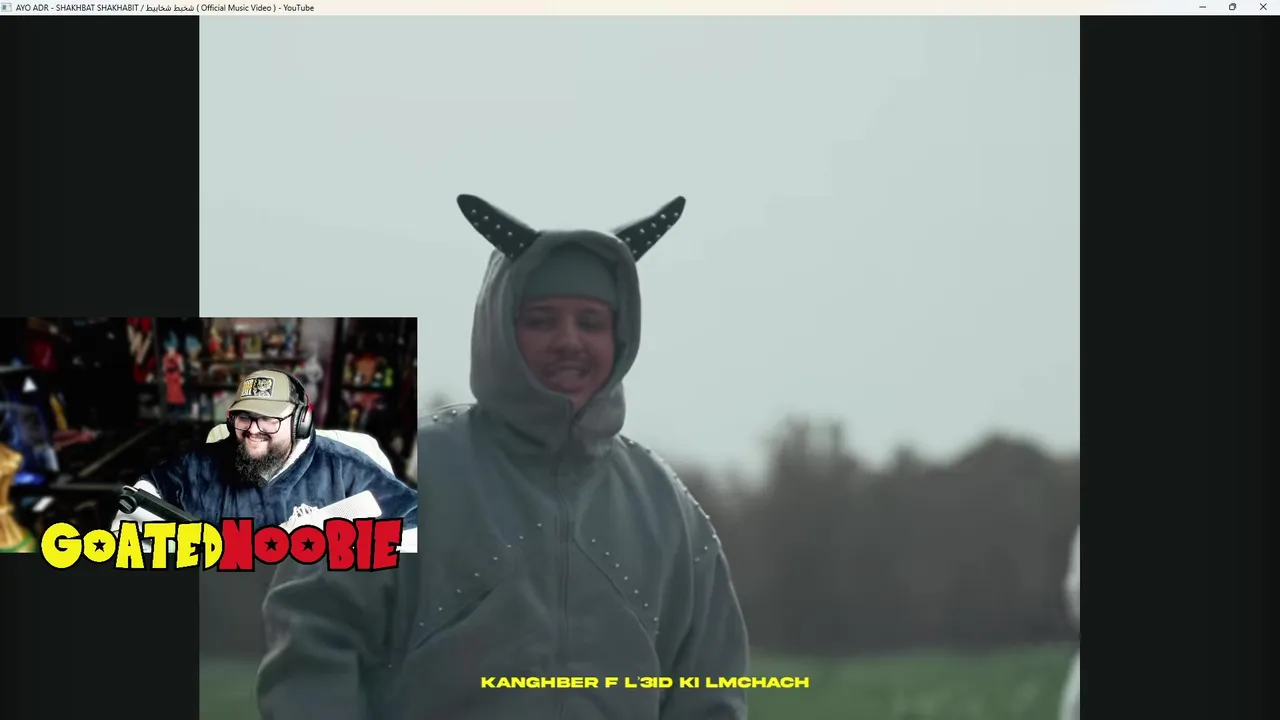The height and width of the screenshot is (720, 1280).
Task: Click the app icon in the title bar
Action: (6, 7)
